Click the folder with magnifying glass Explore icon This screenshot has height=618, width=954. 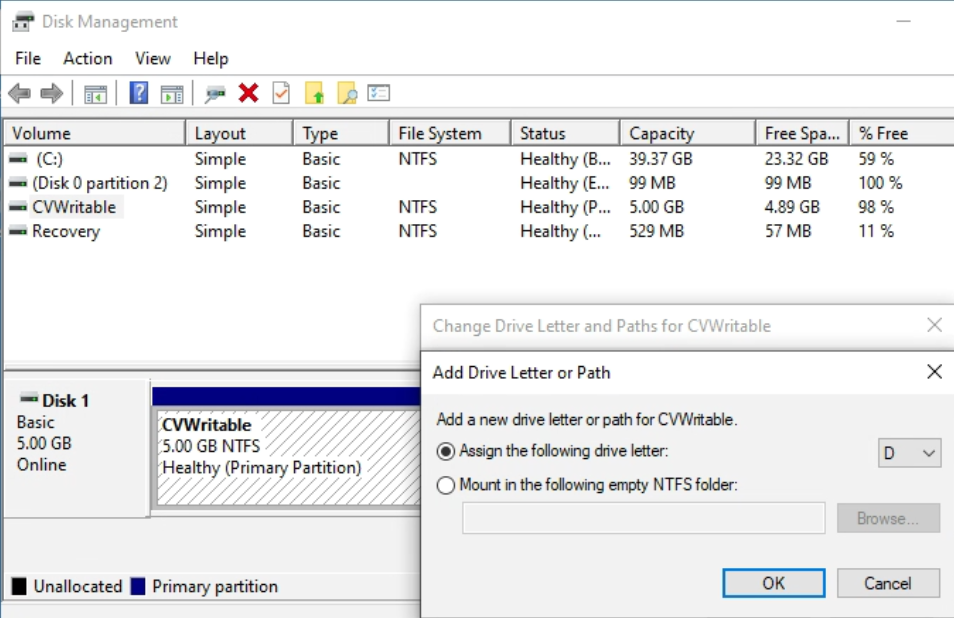coord(346,94)
